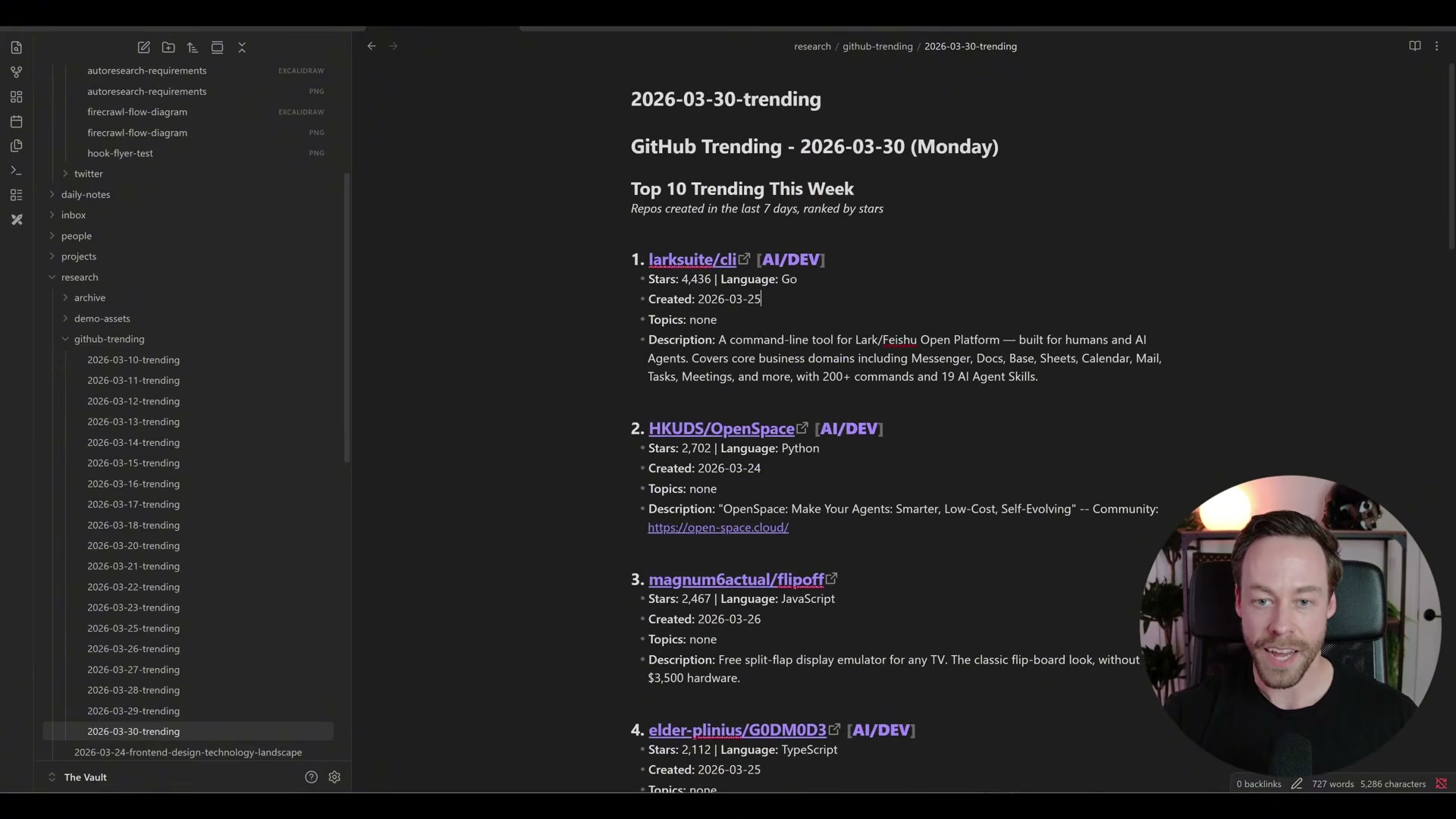Viewport: 1456px width, 819px height.
Task: Open the HKUDS/OpenSpace repository link
Action: click(721, 428)
